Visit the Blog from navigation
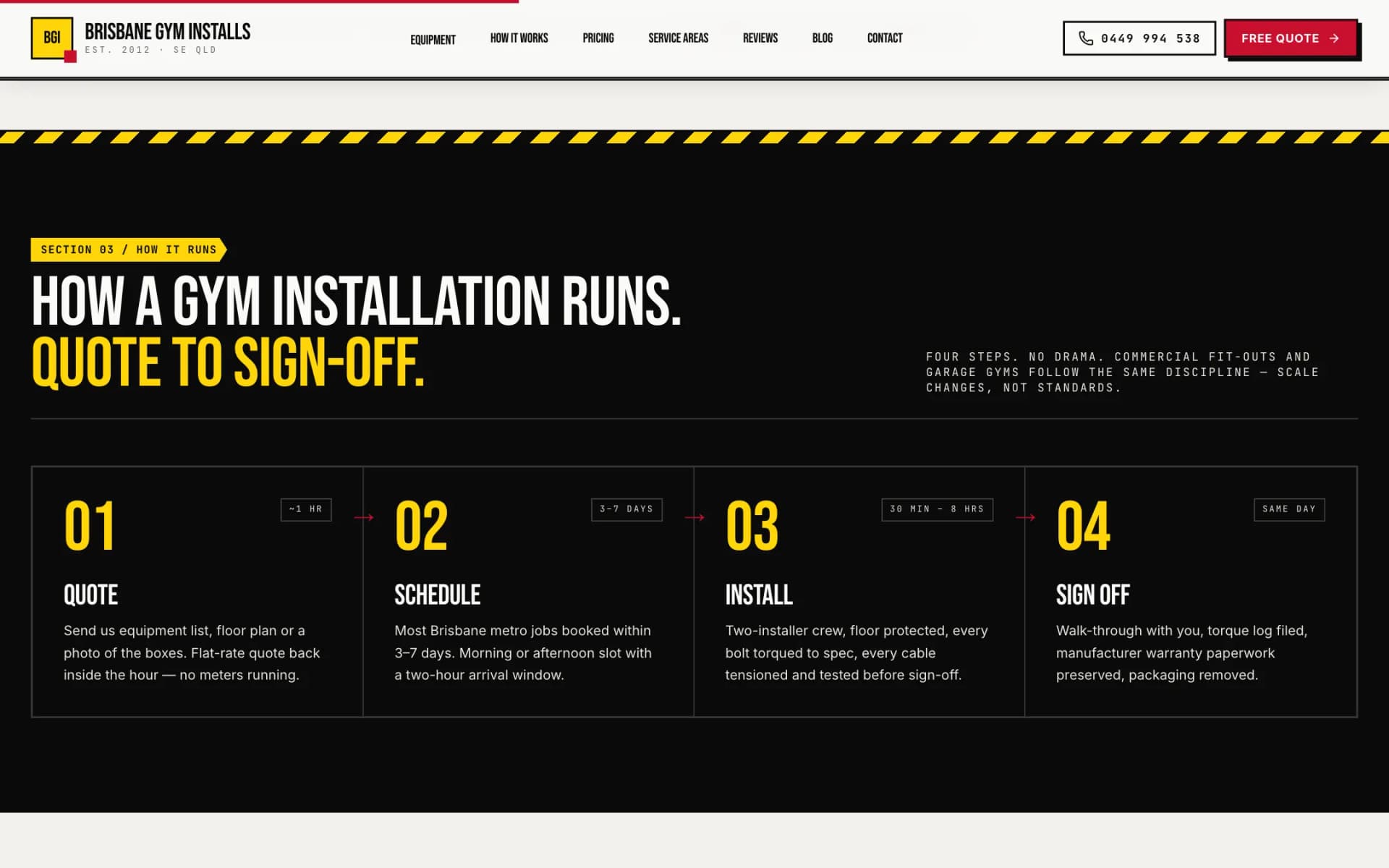This screenshot has height=868, width=1389. pyautogui.click(x=823, y=38)
